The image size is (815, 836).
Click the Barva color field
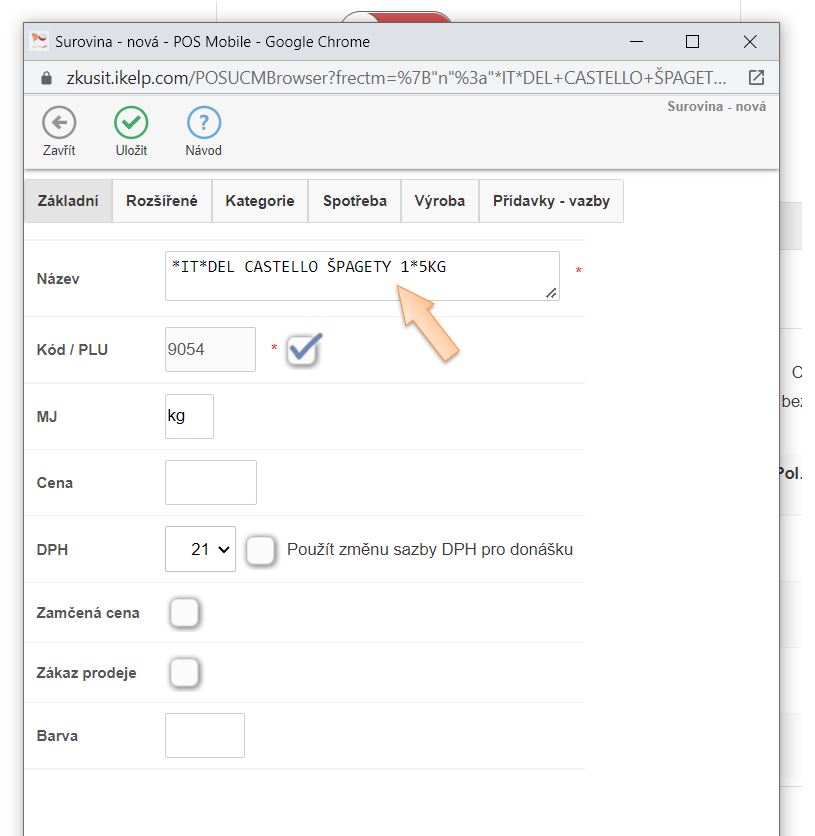[x=204, y=735]
